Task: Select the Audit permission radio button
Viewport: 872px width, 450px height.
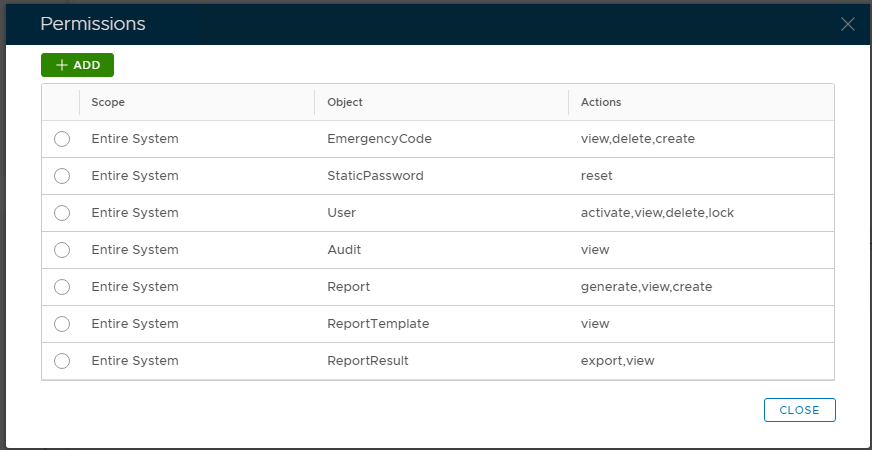Action: point(62,250)
